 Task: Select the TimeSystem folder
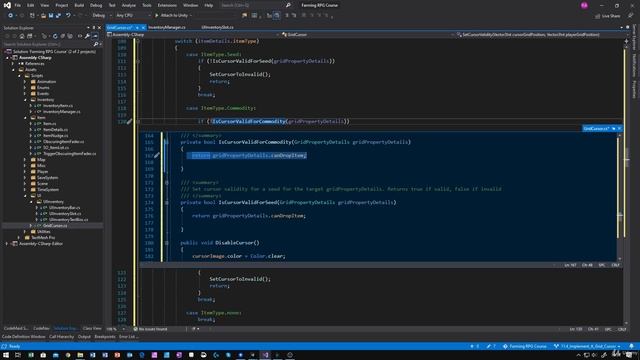tap(48, 190)
